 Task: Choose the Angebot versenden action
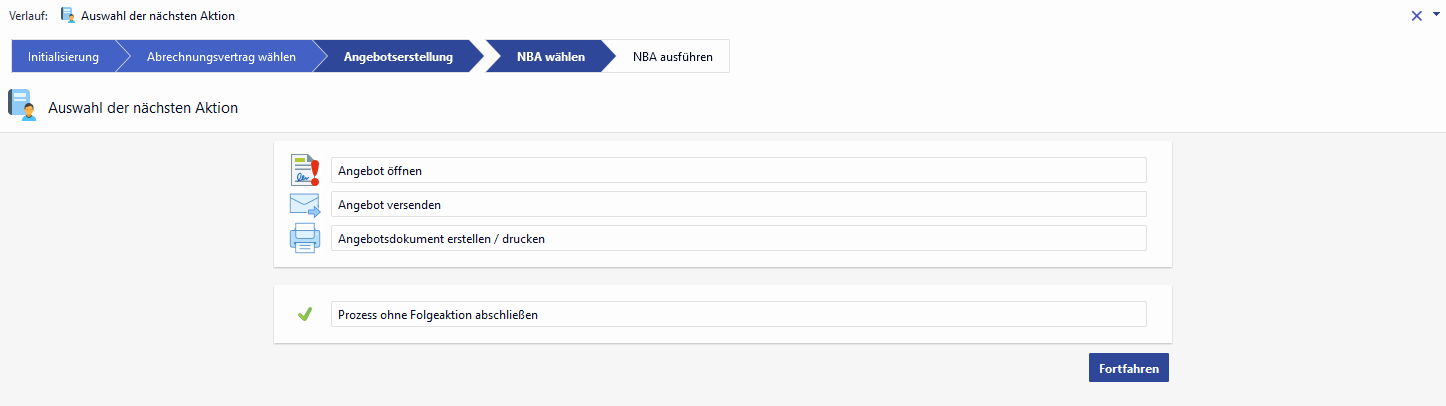click(738, 204)
